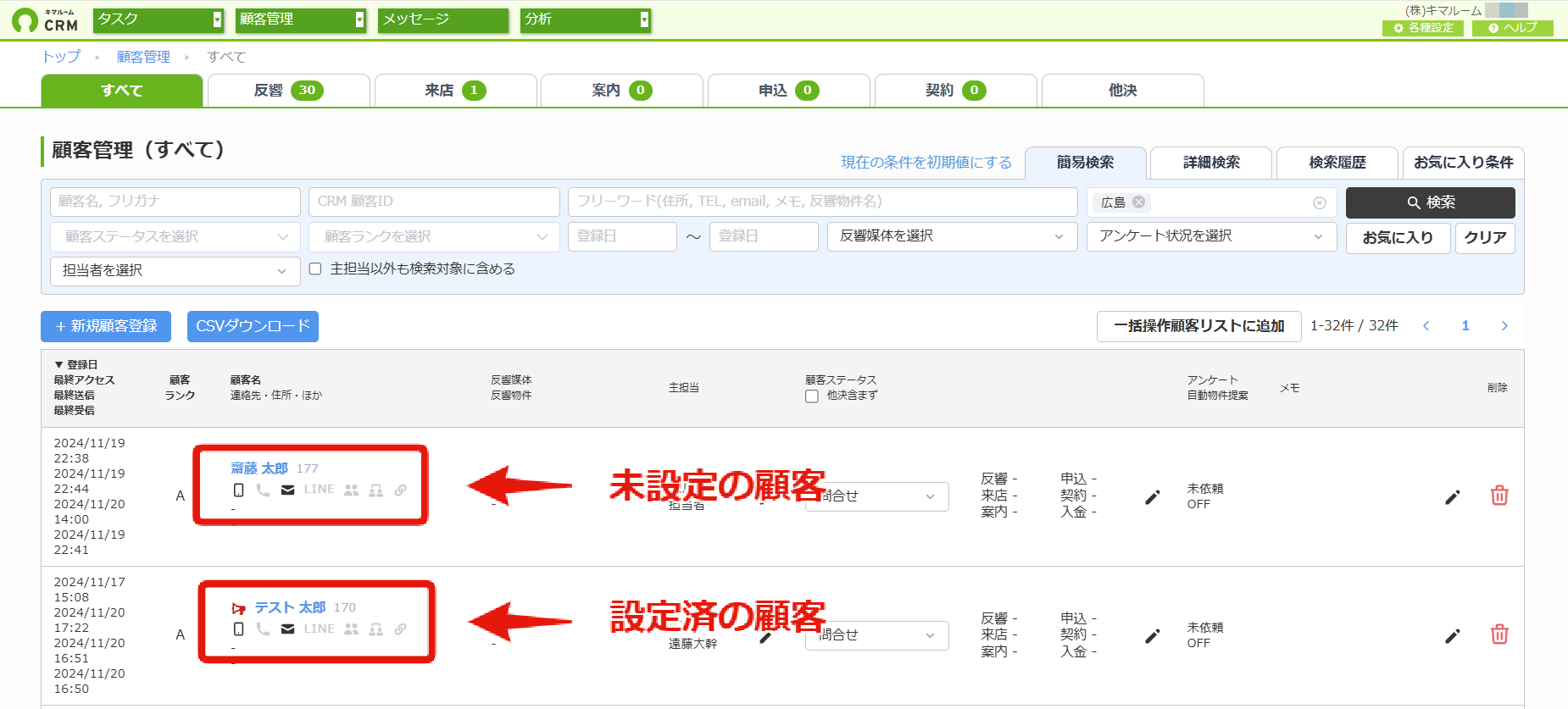Click the キマルーム CRM logo
The image size is (1568, 709).
(x=45, y=20)
